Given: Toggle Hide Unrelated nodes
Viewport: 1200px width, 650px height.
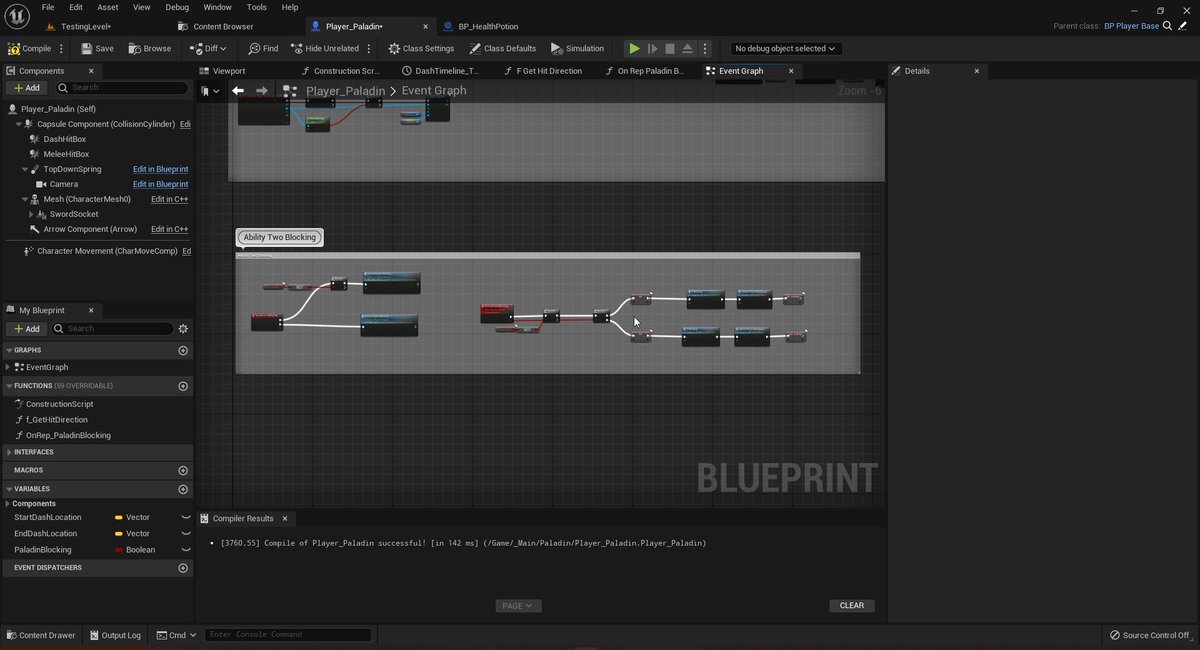Looking at the screenshot, I should coord(327,48).
